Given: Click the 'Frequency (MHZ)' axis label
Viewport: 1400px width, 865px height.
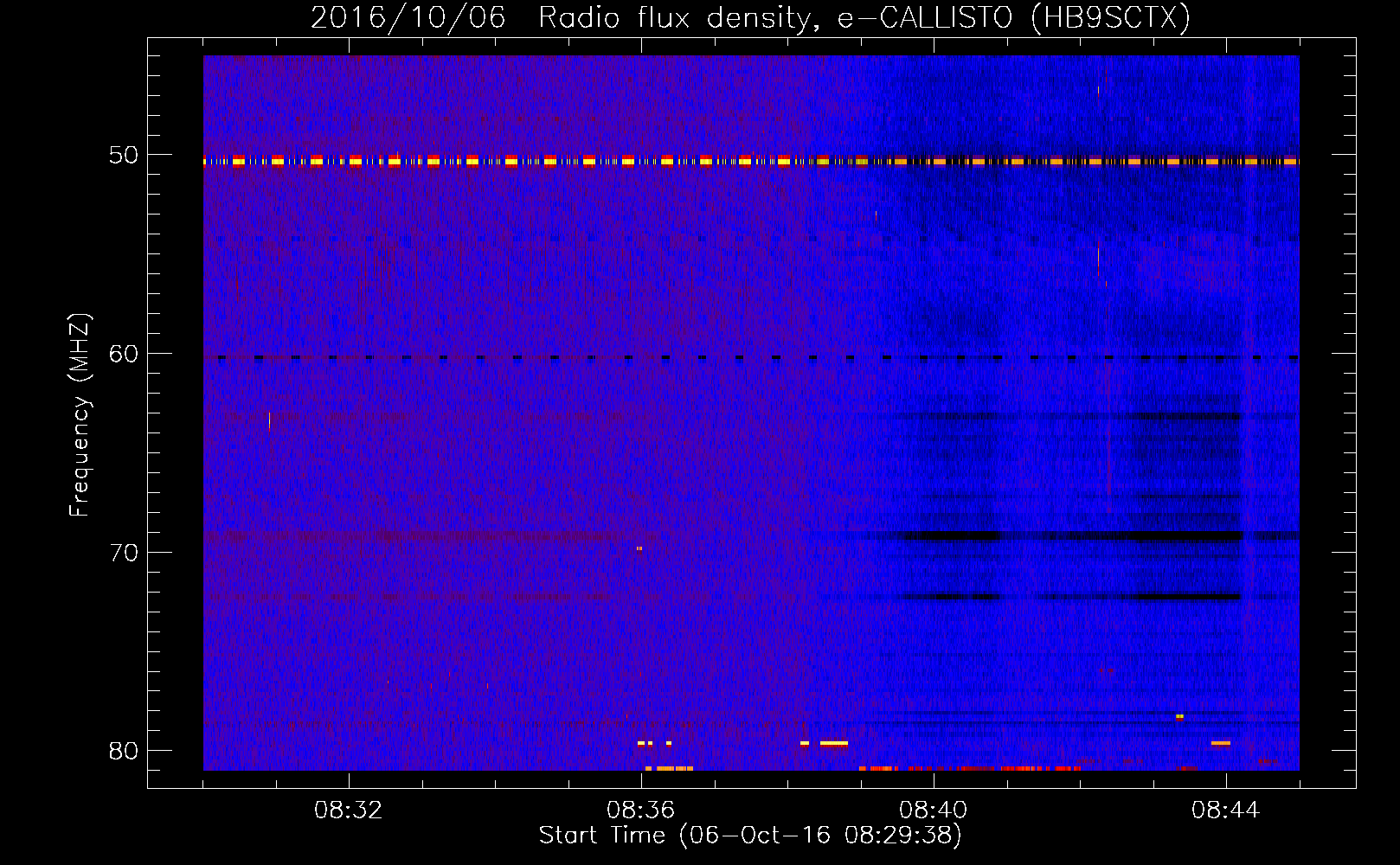Looking at the screenshot, I should pyautogui.click(x=79, y=415).
